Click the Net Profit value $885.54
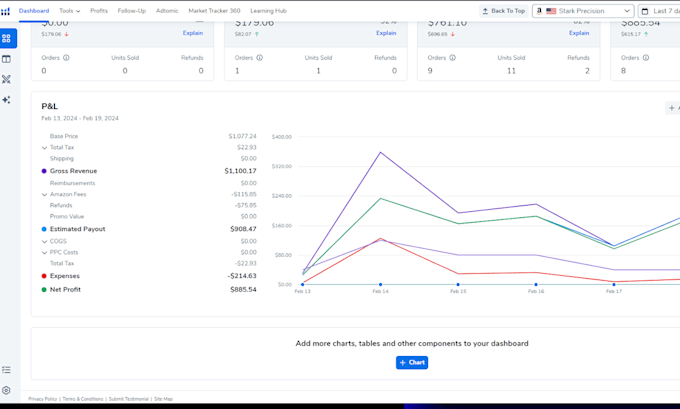 pyautogui.click(x=243, y=290)
